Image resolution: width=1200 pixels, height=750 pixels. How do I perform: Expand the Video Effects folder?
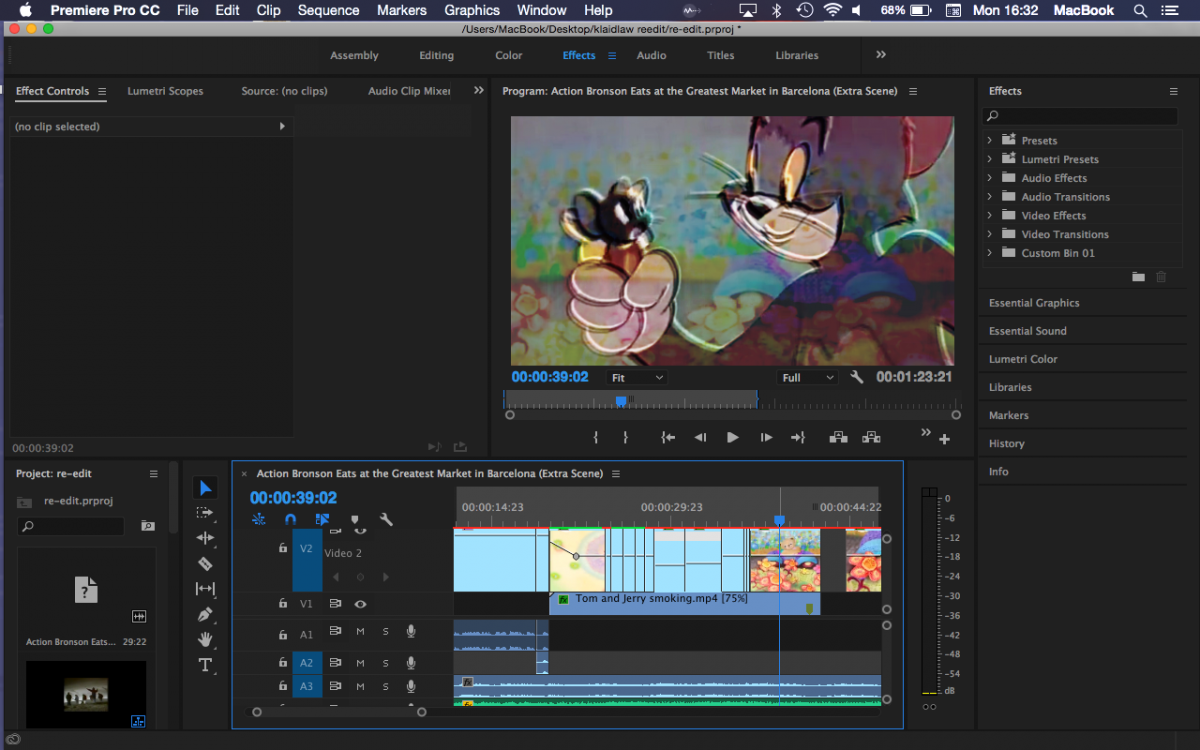(990, 216)
